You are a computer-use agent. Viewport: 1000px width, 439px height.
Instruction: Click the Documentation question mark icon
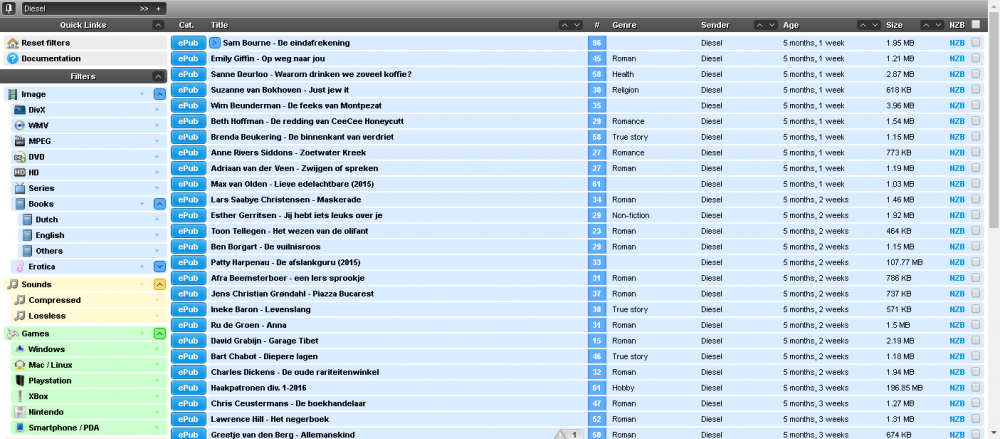click(13, 59)
